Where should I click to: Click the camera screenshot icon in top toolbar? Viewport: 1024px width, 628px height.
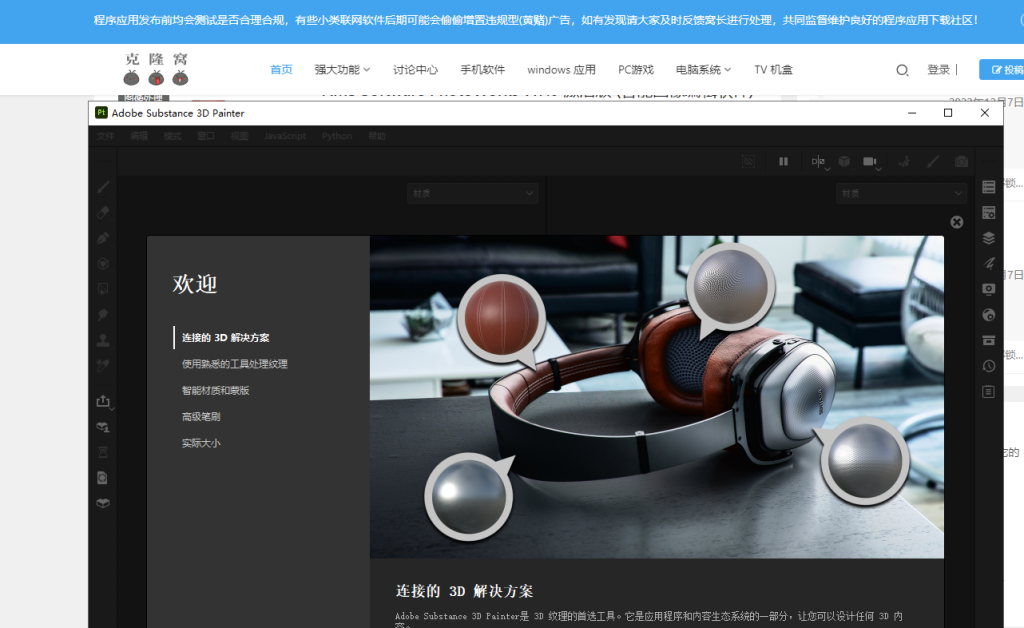point(961,161)
